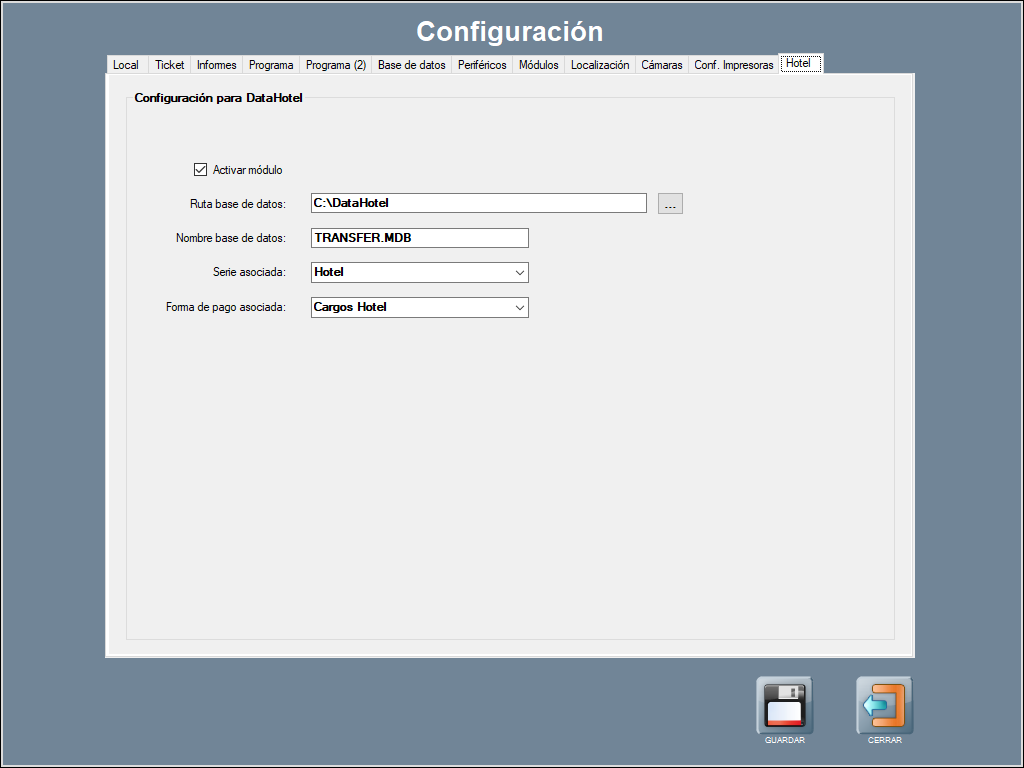Select the Programa tab
The image size is (1024, 768).
[x=271, y=65]
